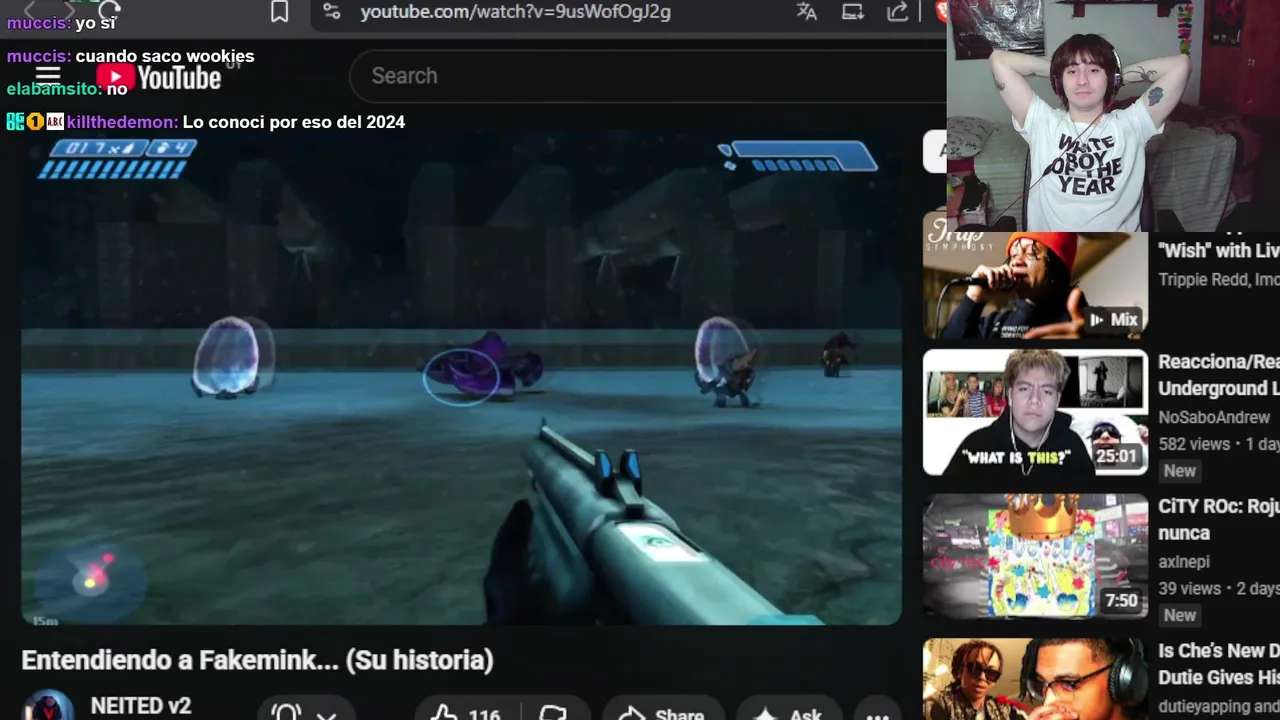Go back with the browser back arrow
This screenshot has height=720, width=1280.
point(30,10)
